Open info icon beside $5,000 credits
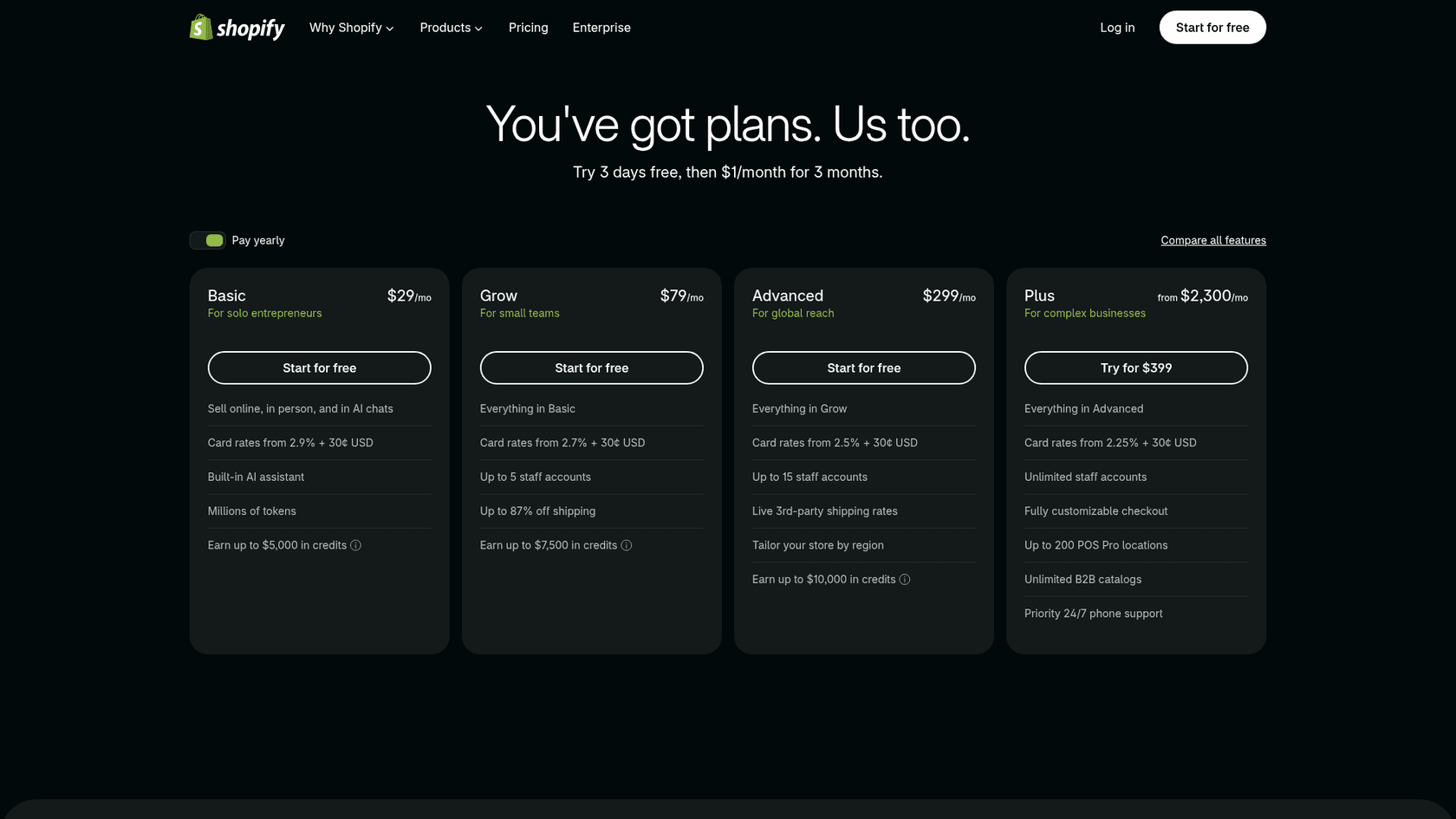This screenshot has height=819, width=1456. click(355, 545)
